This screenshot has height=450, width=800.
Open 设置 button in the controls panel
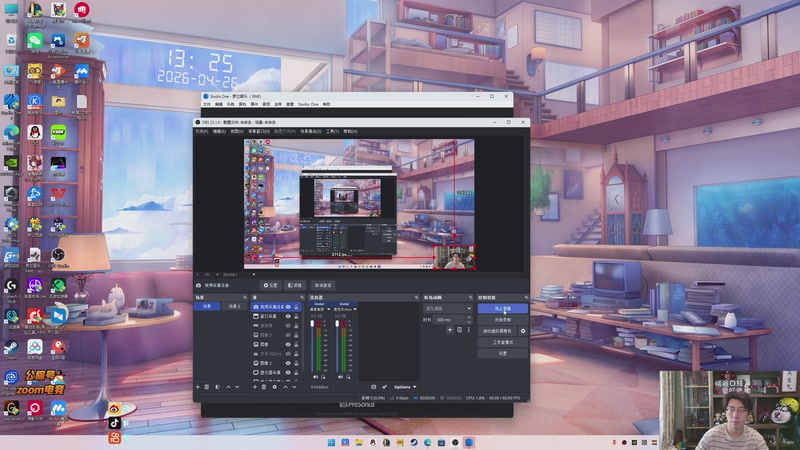(503, 354)
